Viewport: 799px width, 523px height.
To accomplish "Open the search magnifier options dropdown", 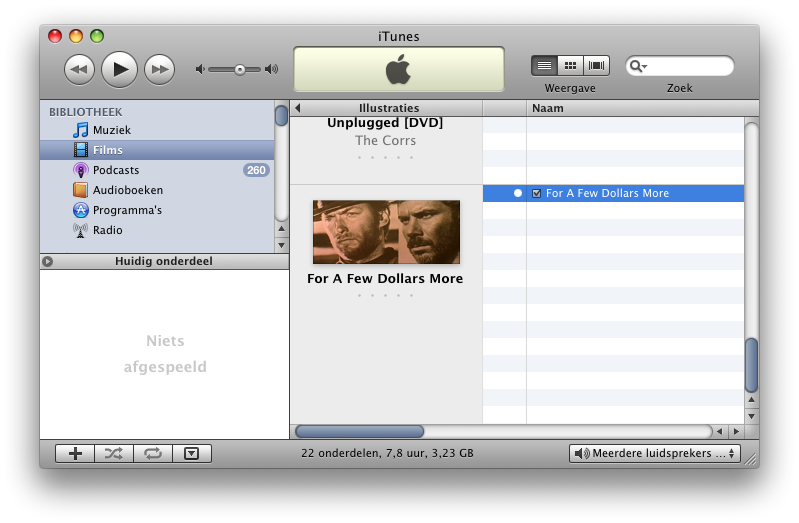I will coord(638,66).
